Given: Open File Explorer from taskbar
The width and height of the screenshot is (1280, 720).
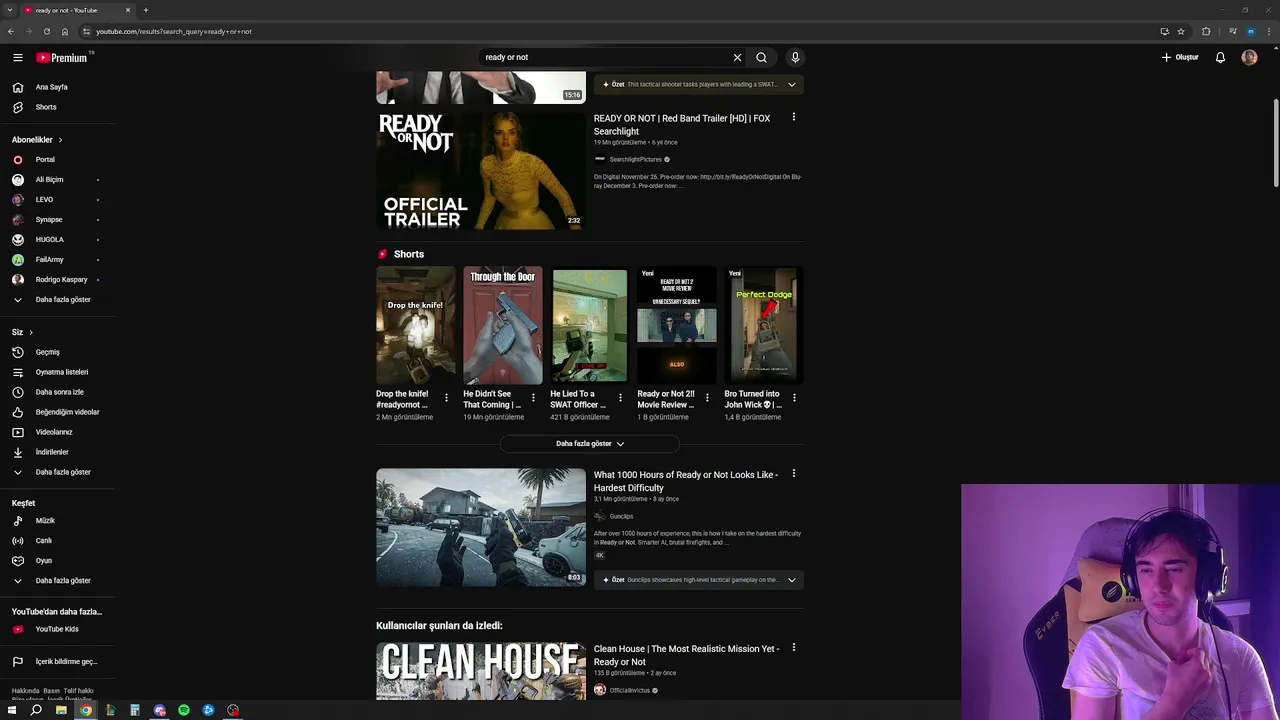Looking at the screenshot, I should tap(61, 710).
